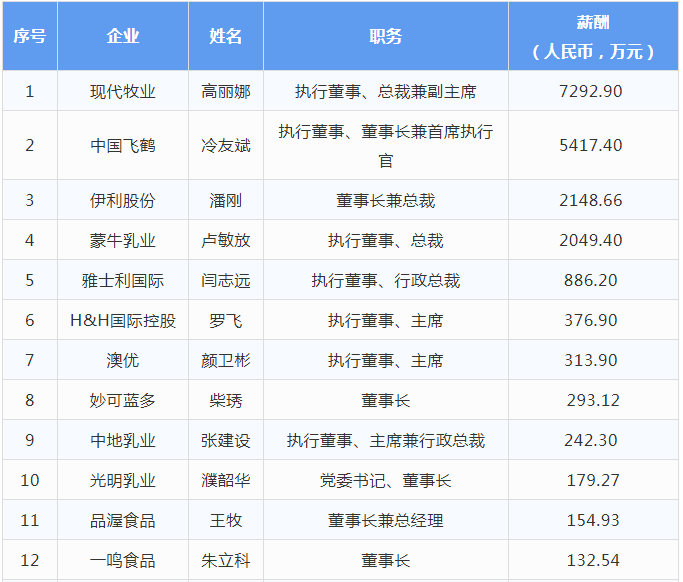Screen dimensions: 683x582
Task: Select the 妙可蓝多 company cell
Action: click(123, 400)
